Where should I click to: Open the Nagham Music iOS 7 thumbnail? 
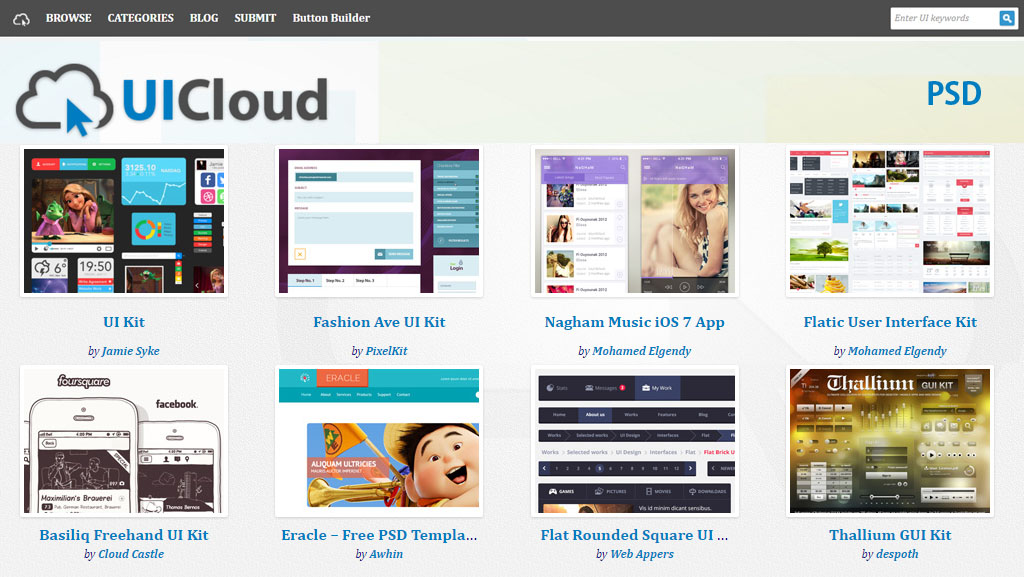(634, 221)
